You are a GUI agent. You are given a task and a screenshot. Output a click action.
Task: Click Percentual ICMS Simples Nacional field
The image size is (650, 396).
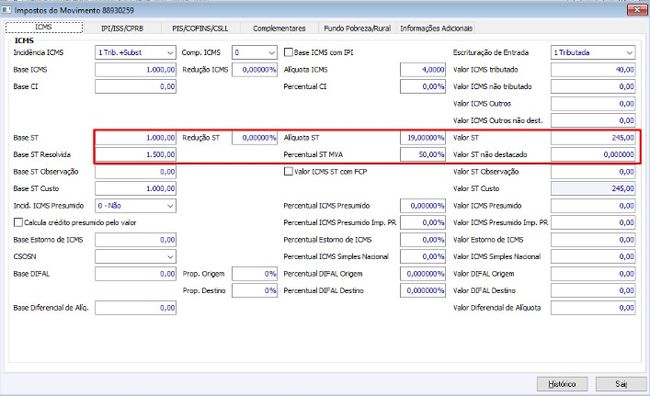(x=423, y=257)
